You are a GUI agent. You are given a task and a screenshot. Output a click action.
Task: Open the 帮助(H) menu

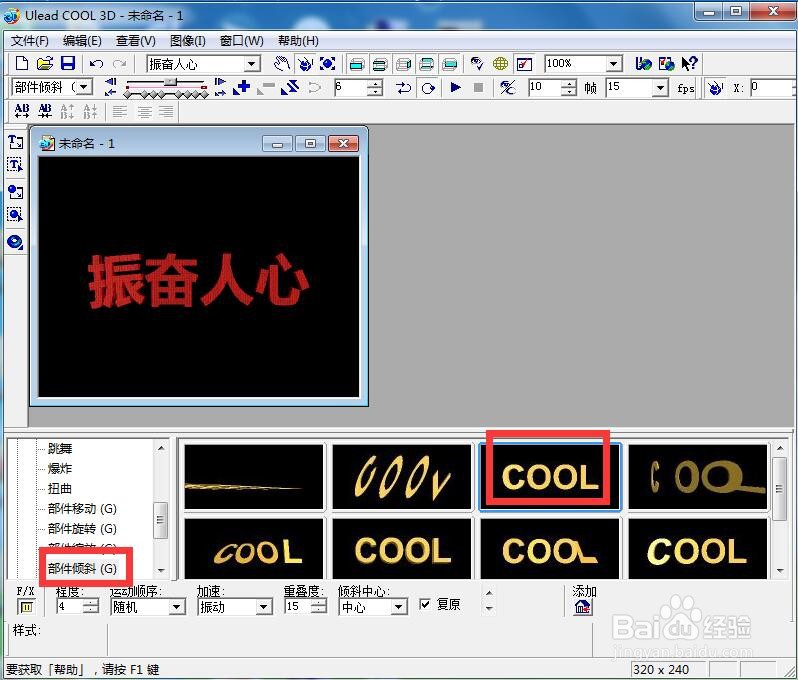pyautogui.click(x=298, y=41)
